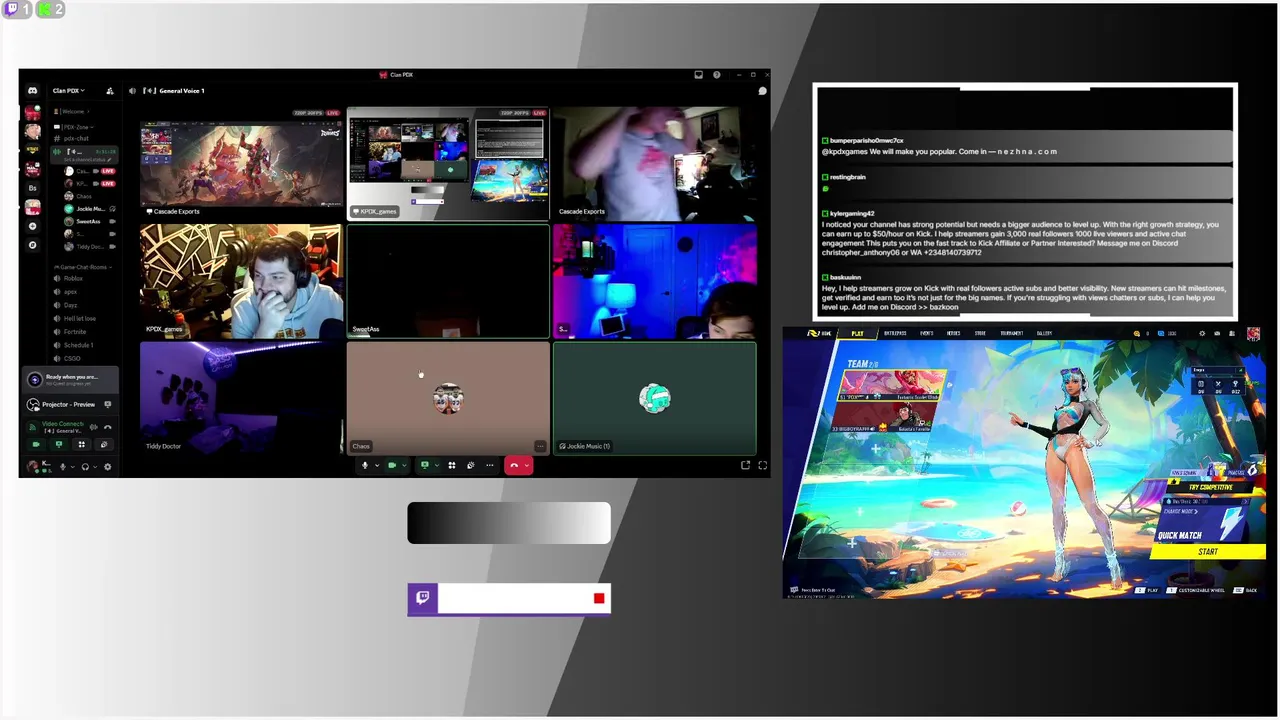The width and height of the screenshot is (1280, 720).
Task: Open camera options arrow in call bar
Action: pyautogui.click(x=404, y=465)
